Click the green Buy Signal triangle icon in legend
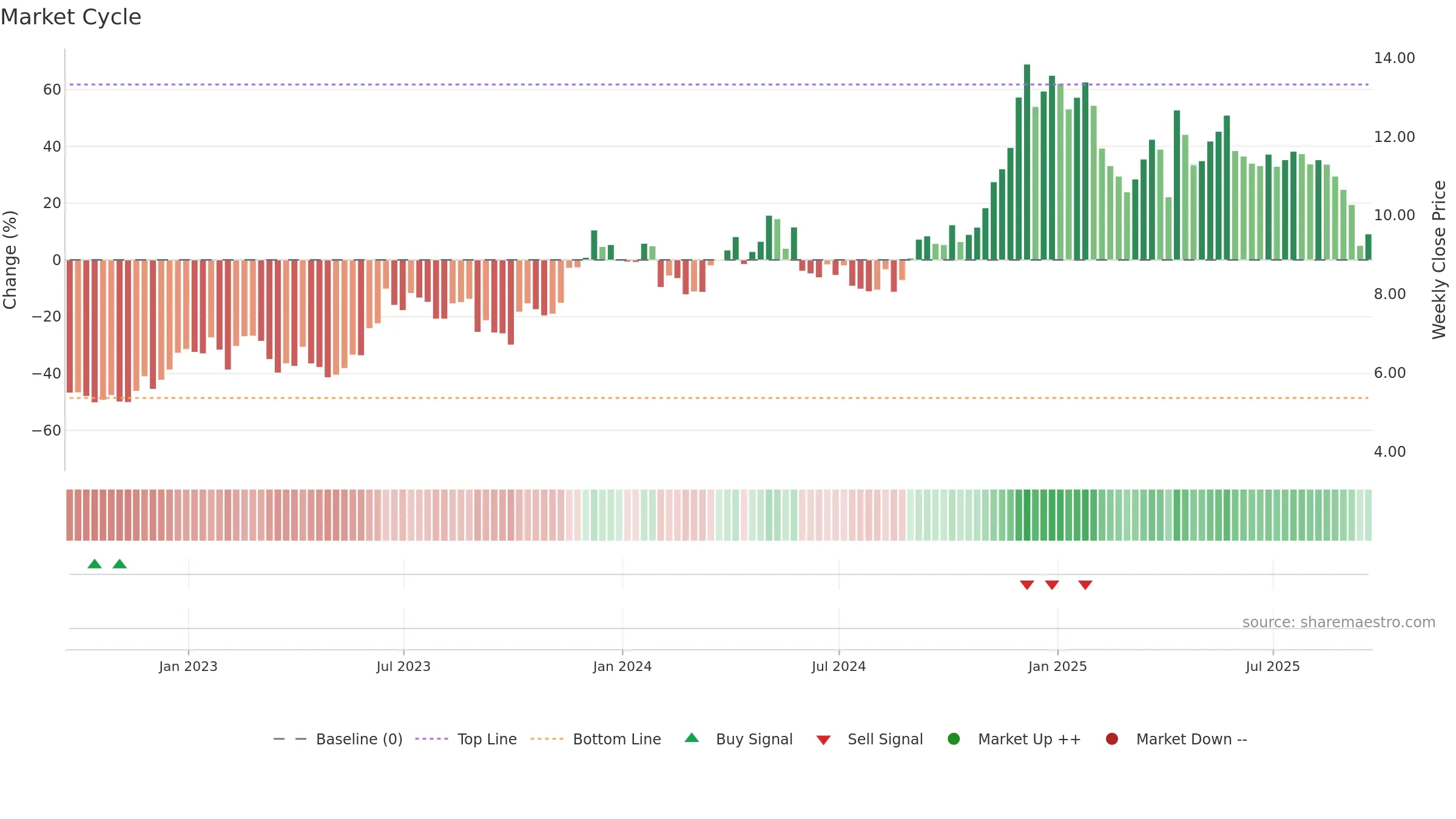Viewport: 1456px width, 819px height. [692, 738]
